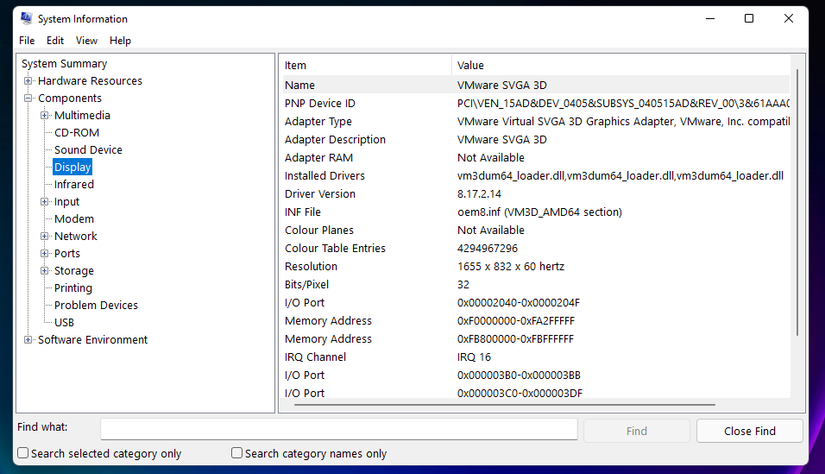The image size is (825, 474).
Task: Select the IRQ Channel row
Action: [x=536, y=357]
